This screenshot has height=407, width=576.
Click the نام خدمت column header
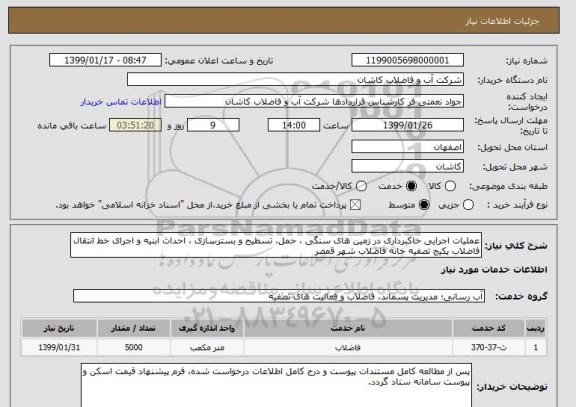pyautogui.click(x=348, y=328)
